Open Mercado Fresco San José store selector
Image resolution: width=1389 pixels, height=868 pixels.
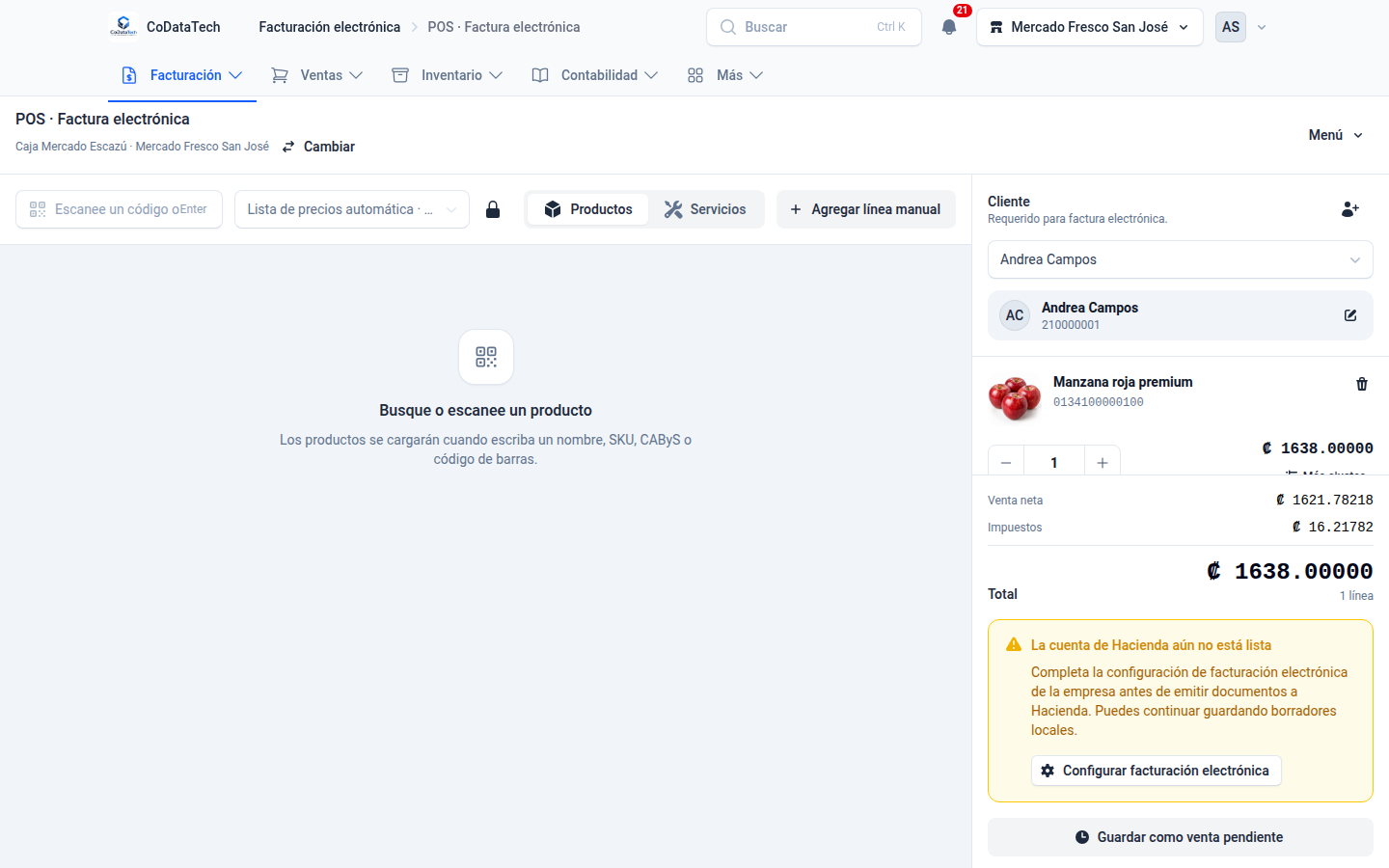point(1090,27)
